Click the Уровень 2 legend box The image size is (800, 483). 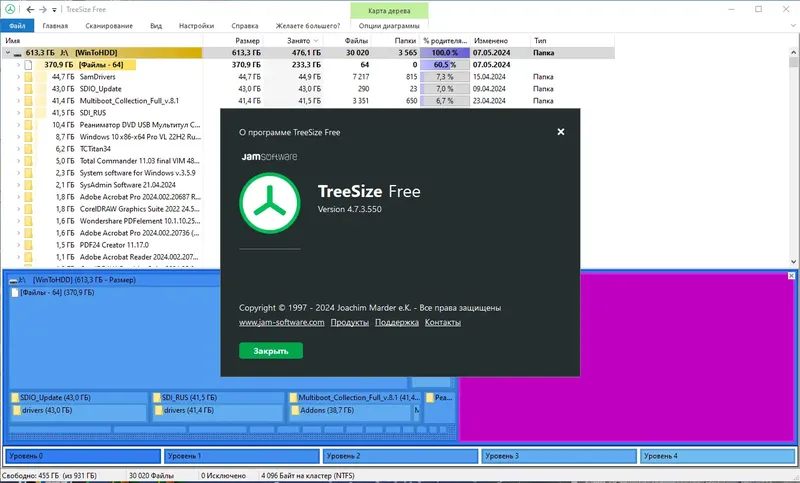click(401, 456)
